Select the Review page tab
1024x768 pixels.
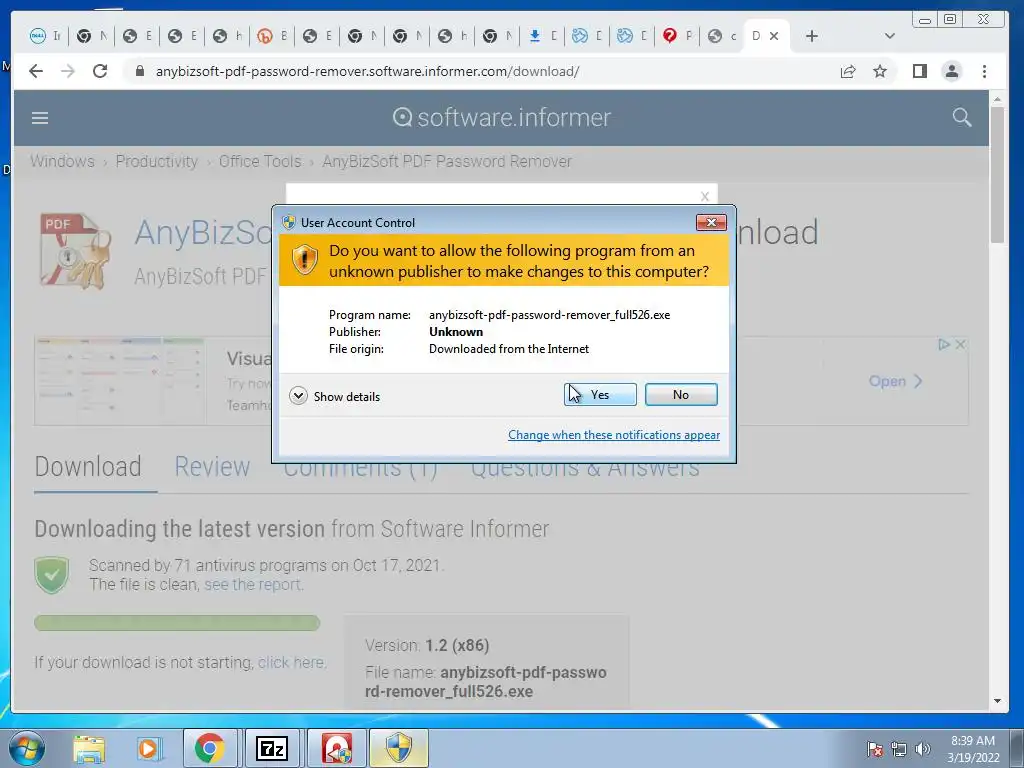click(212, 467)
